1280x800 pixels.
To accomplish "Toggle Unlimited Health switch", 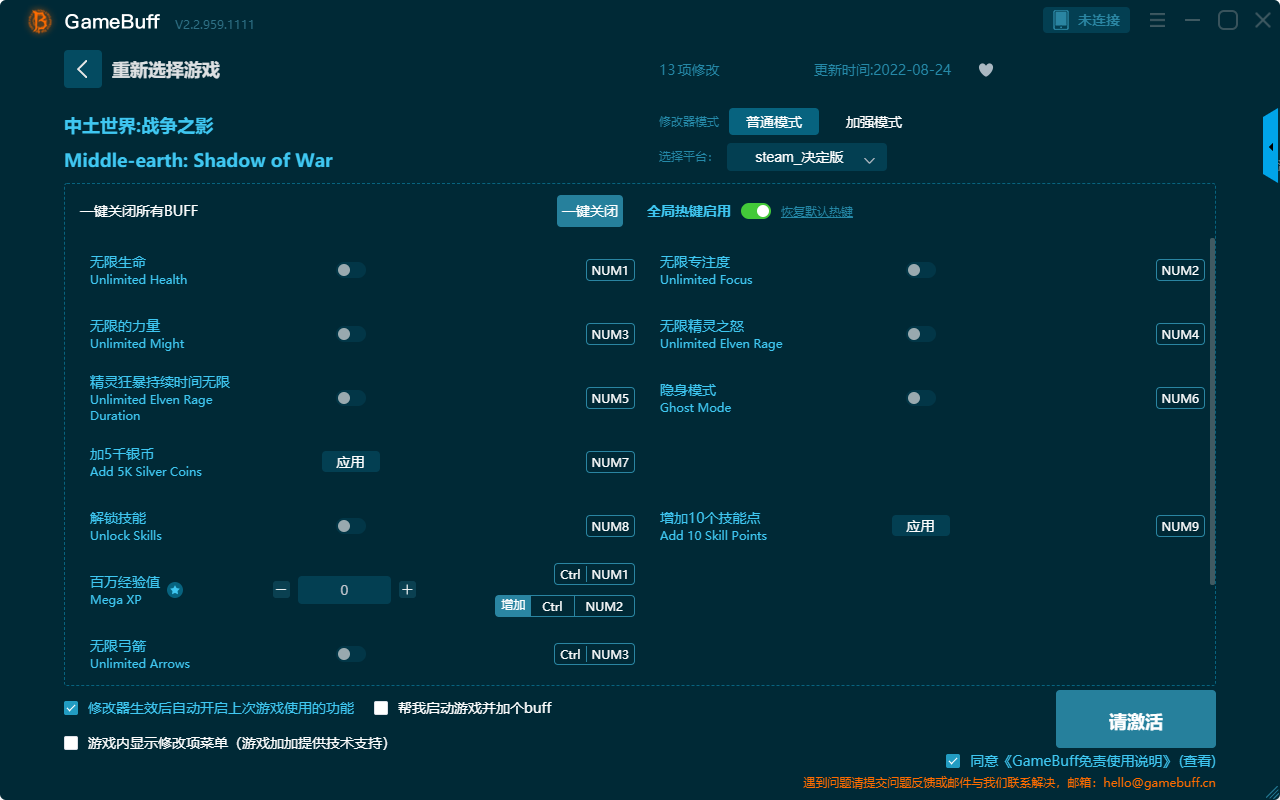I will 350,270.
